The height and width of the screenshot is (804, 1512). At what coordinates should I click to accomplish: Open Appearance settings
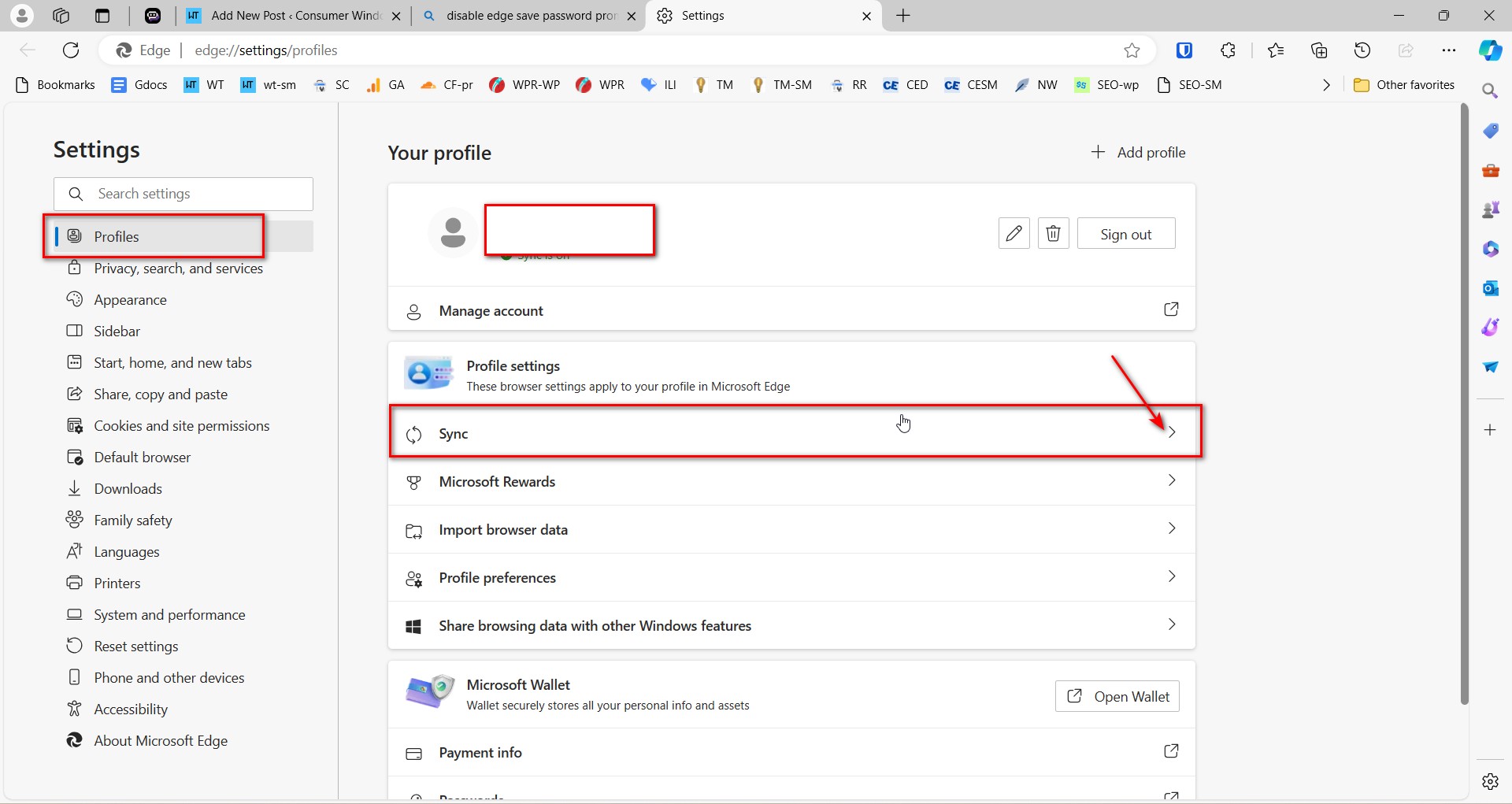[183, 300]
